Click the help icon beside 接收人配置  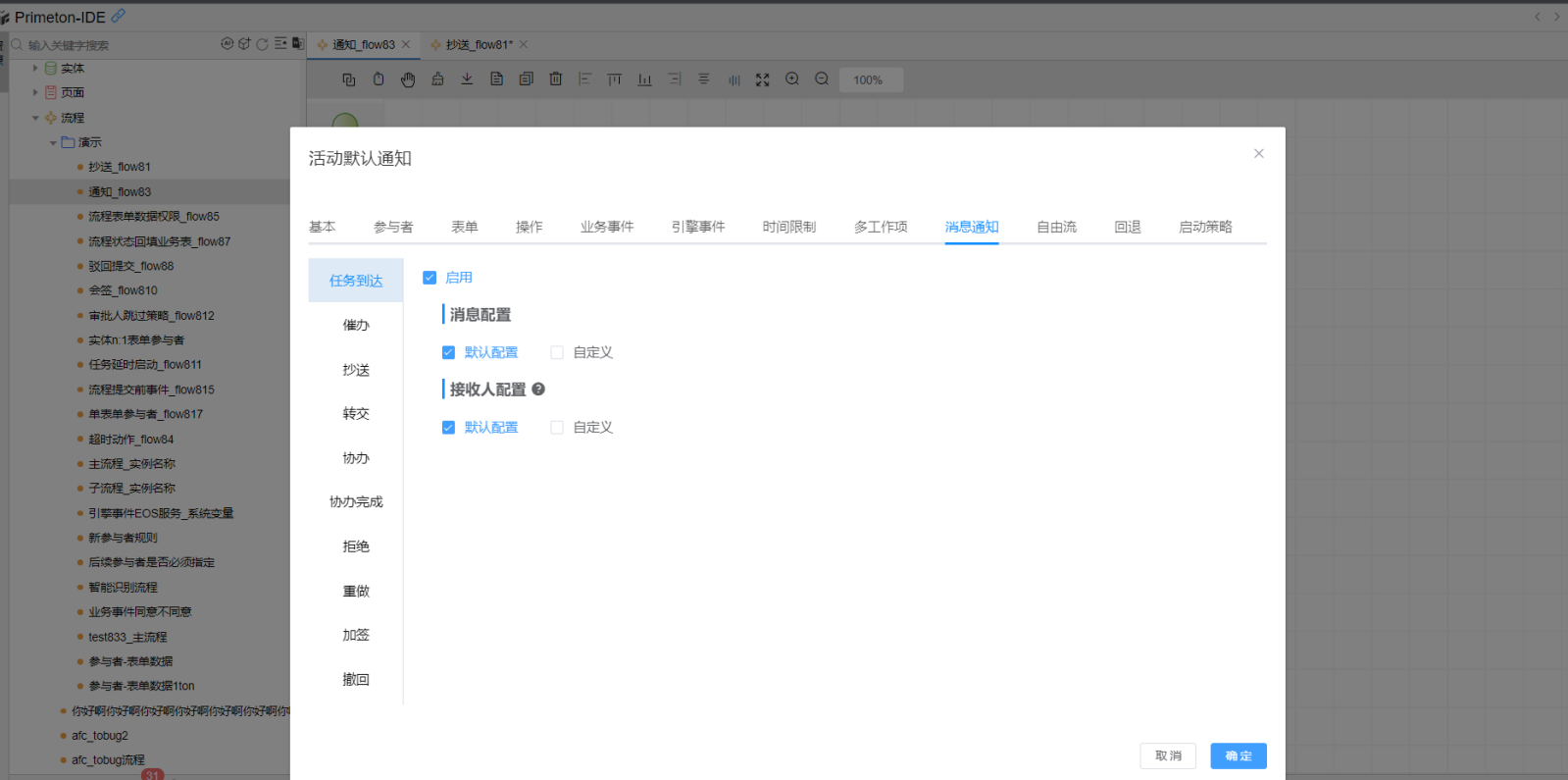538,390
